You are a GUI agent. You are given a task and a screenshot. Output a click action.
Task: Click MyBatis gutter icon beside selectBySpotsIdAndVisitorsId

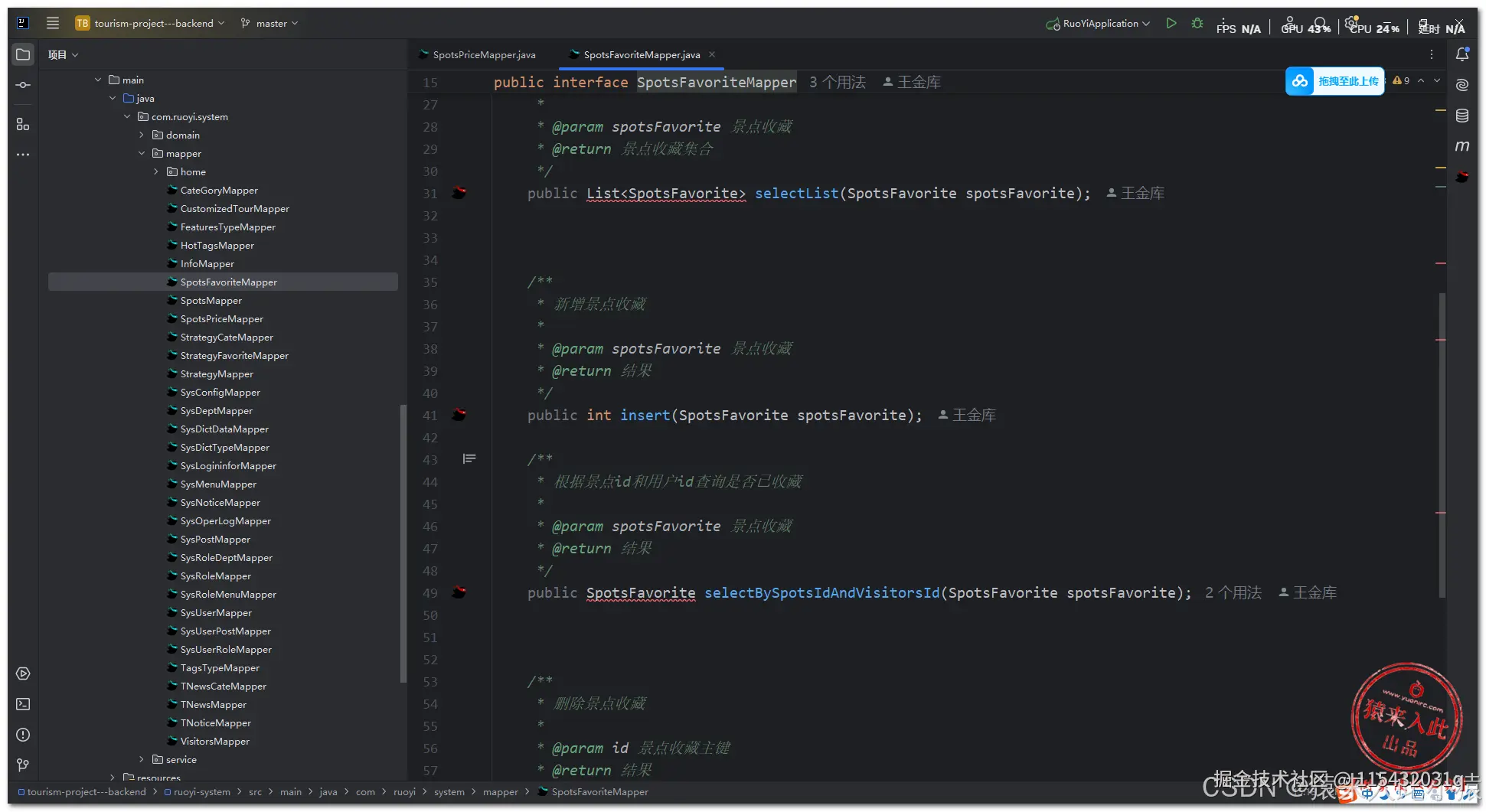[459, 592]
